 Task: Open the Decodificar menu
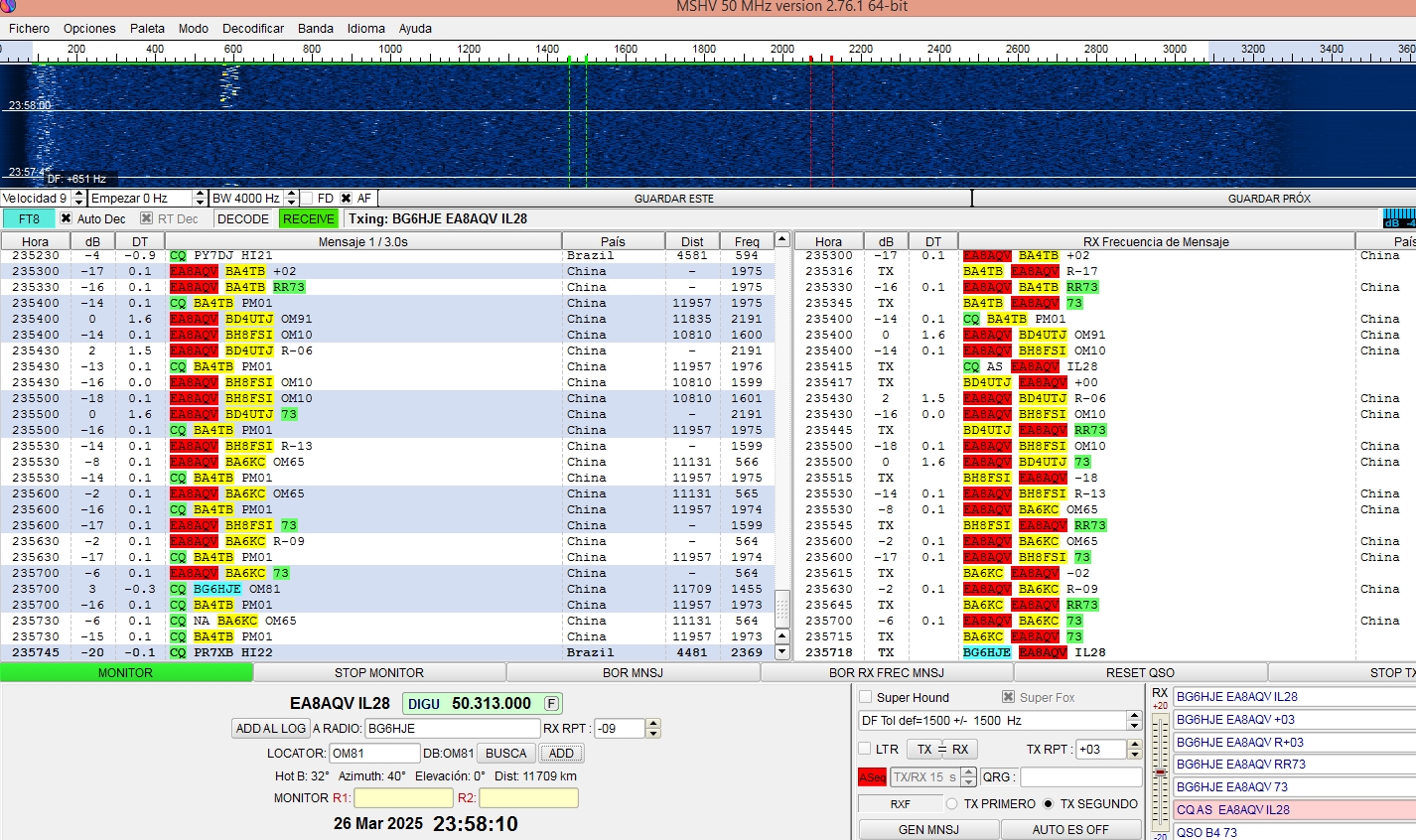pyautogui.click(x=253, y=28)
